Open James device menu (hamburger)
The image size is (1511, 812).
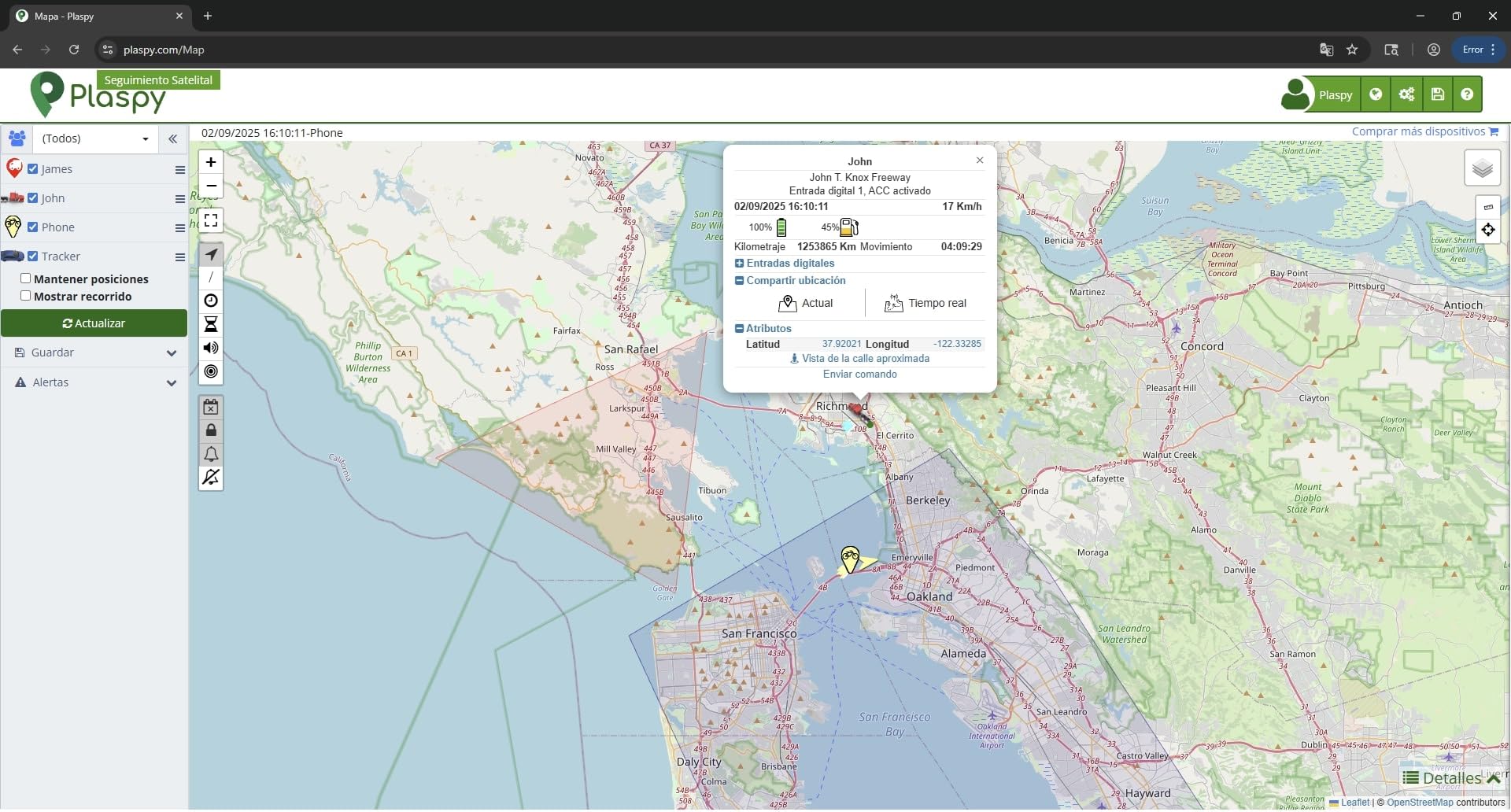point(180,170)
